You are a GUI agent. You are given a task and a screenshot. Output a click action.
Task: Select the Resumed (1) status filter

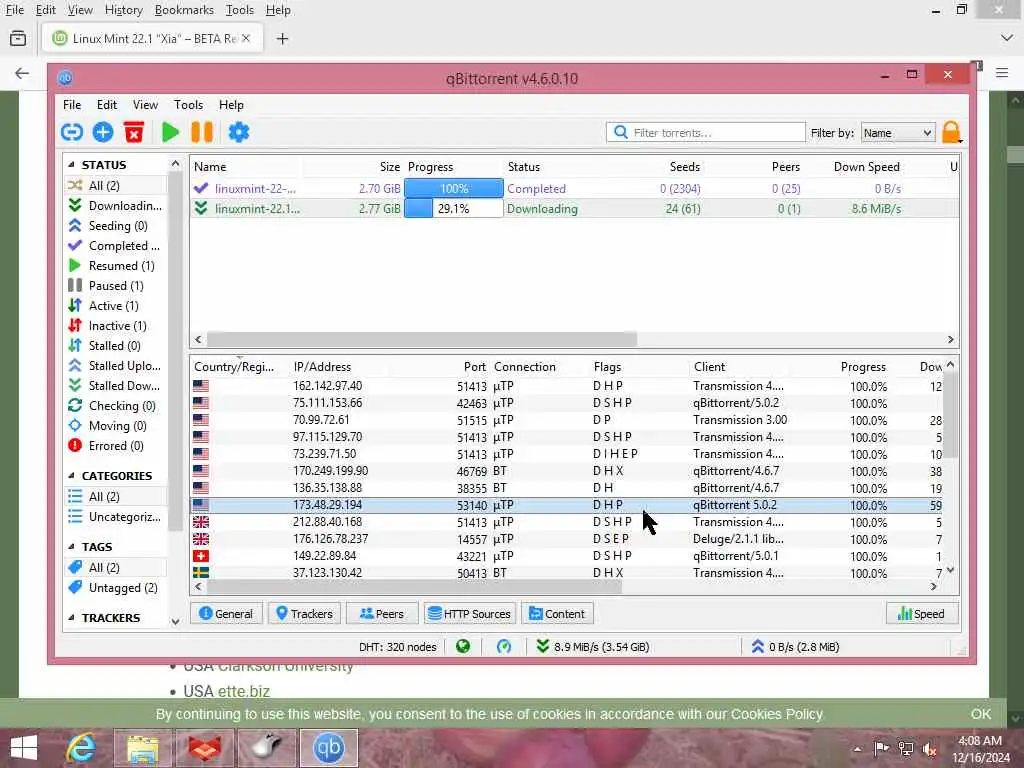(x=115, y=266)
